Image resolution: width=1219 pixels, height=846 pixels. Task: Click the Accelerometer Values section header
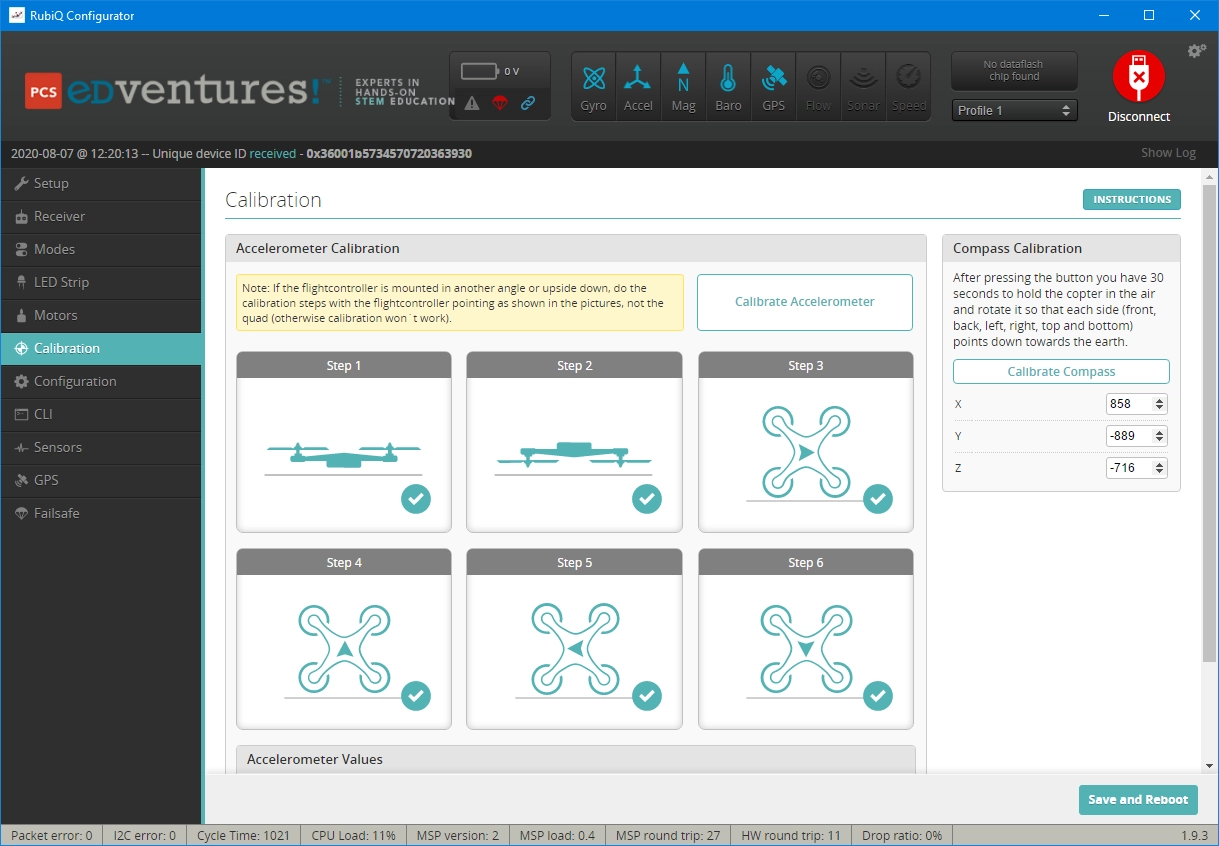click(576, 759)
